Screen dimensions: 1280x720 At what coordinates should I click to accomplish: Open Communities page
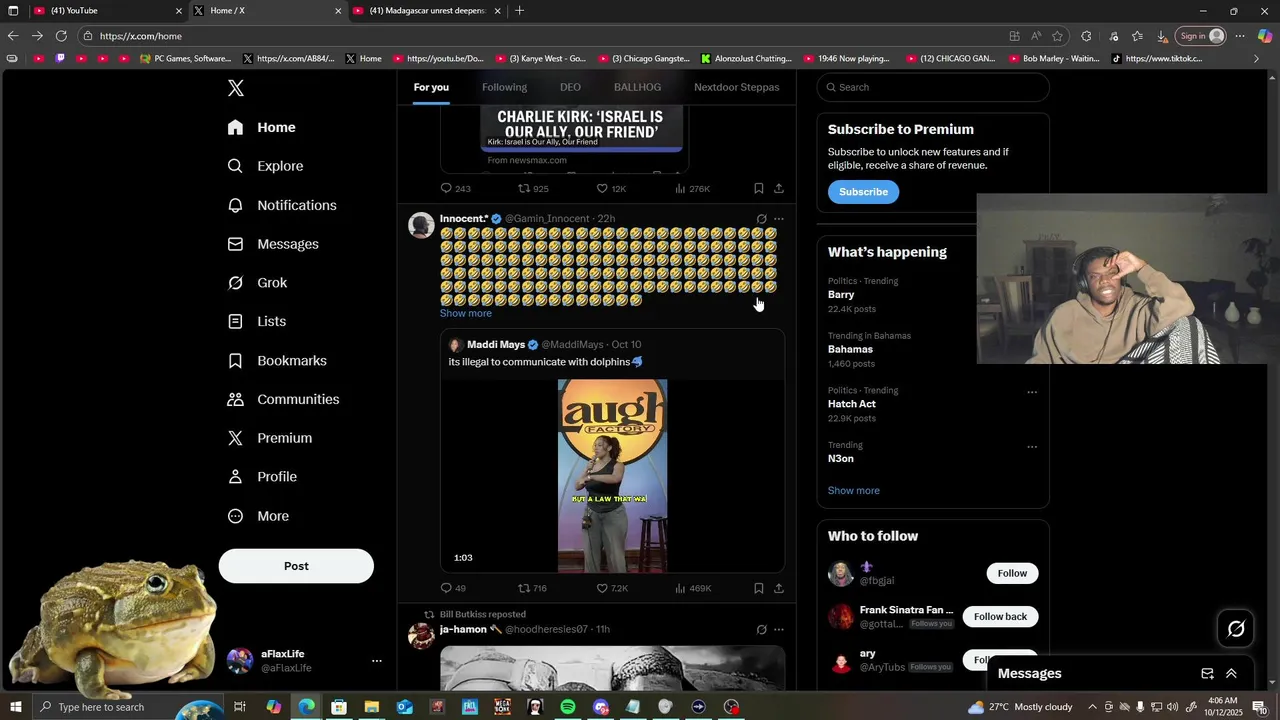point(283,399)
